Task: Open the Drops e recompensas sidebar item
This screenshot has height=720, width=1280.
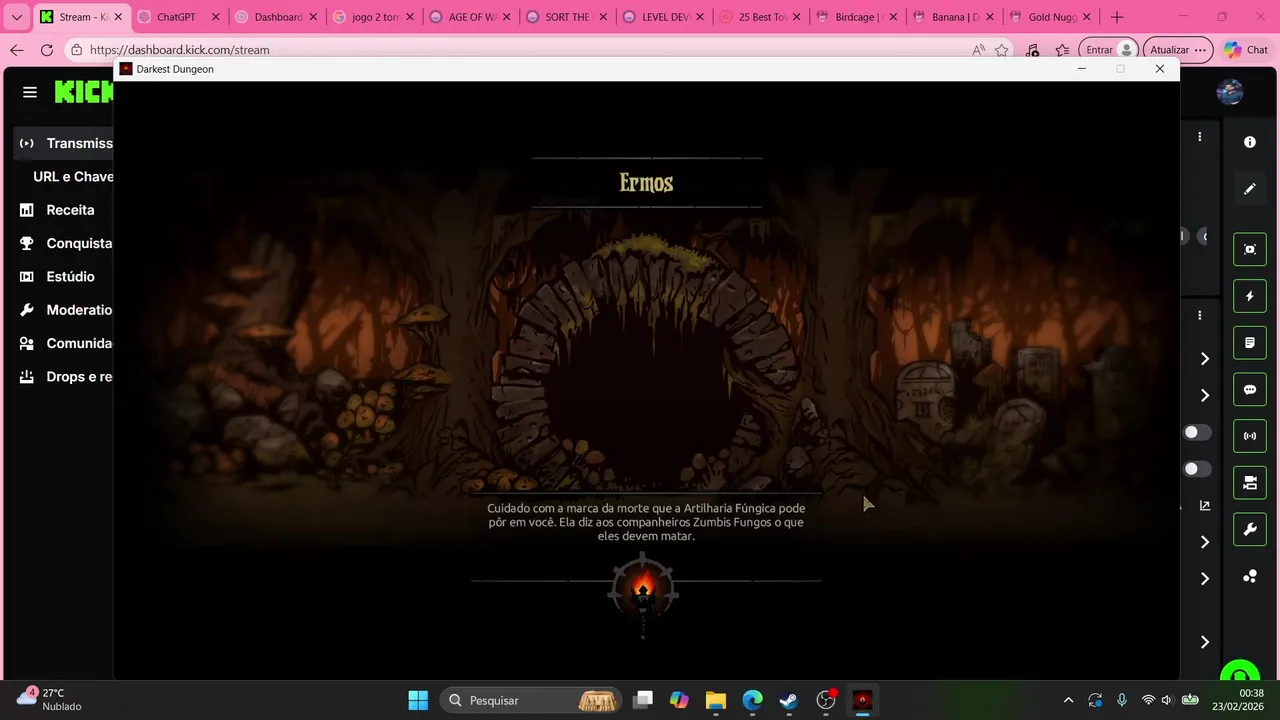Action: pos(64,377)
